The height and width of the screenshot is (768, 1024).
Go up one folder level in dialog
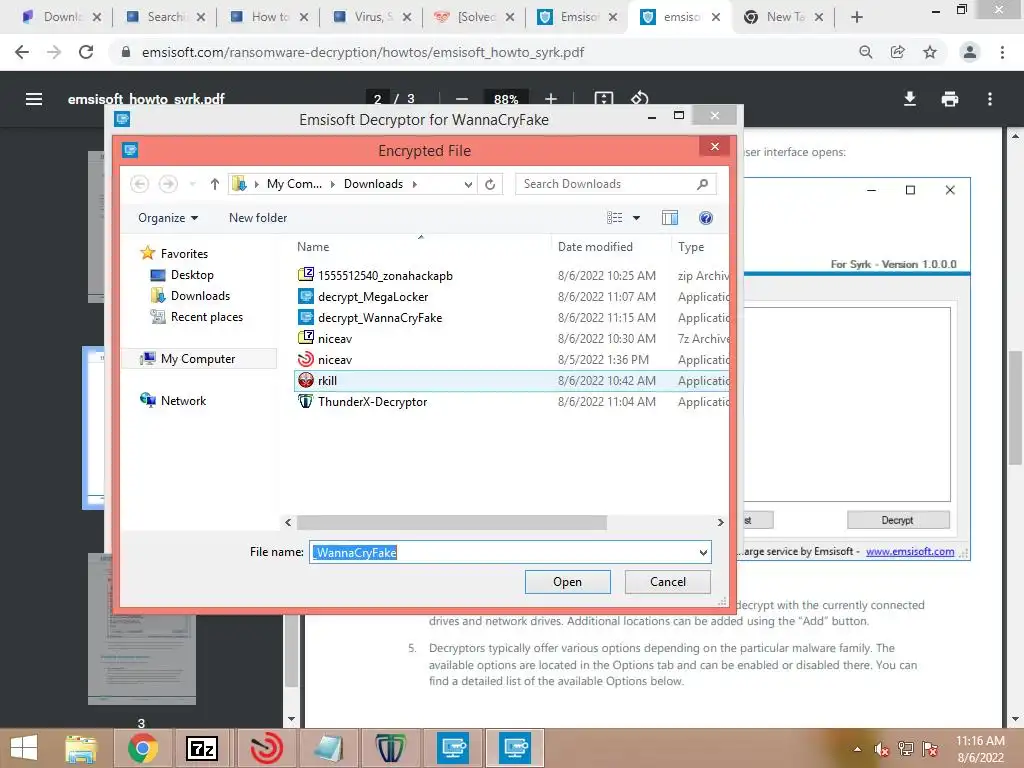click(x=214, y=184)
